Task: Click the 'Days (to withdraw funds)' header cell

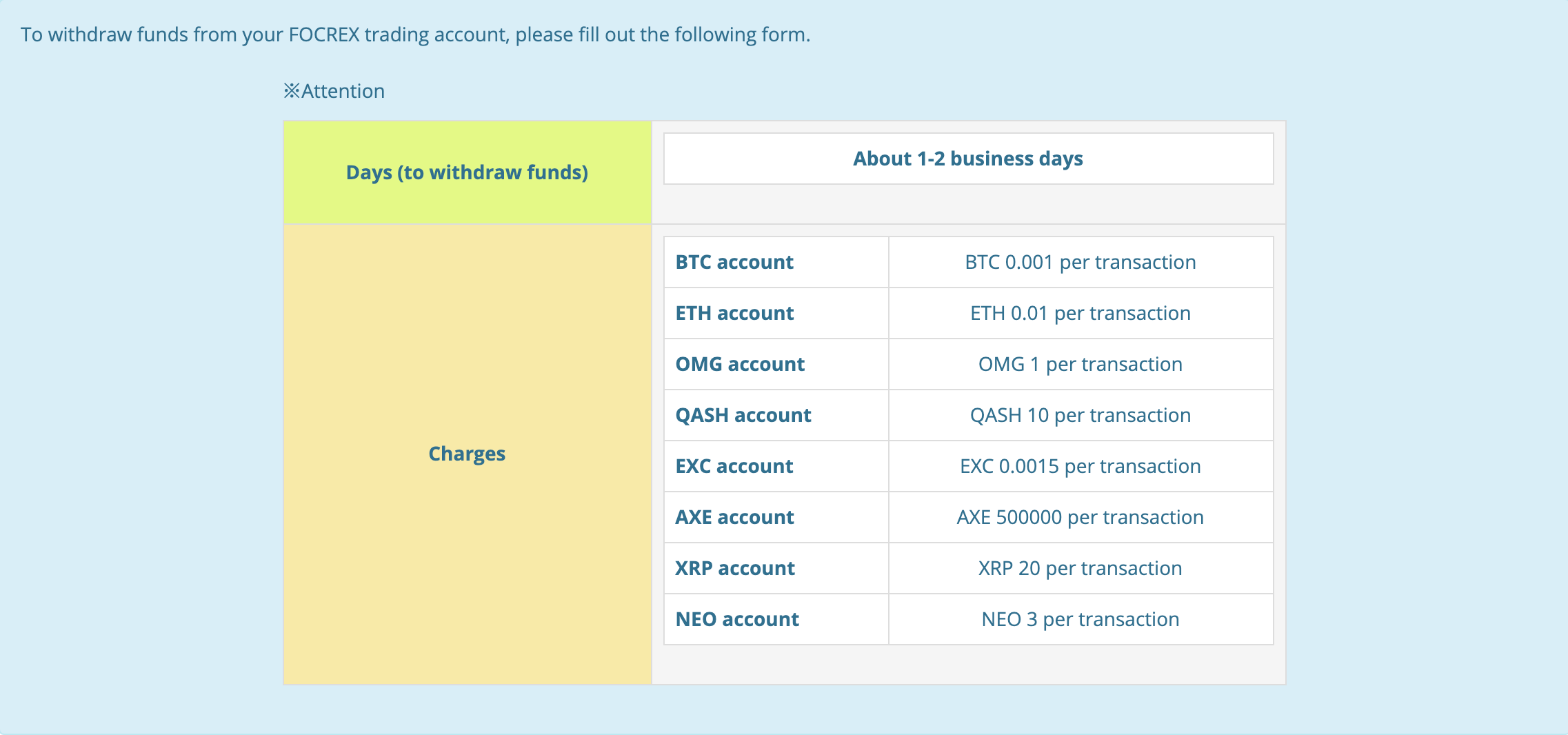Action: (x=467, y=172)
